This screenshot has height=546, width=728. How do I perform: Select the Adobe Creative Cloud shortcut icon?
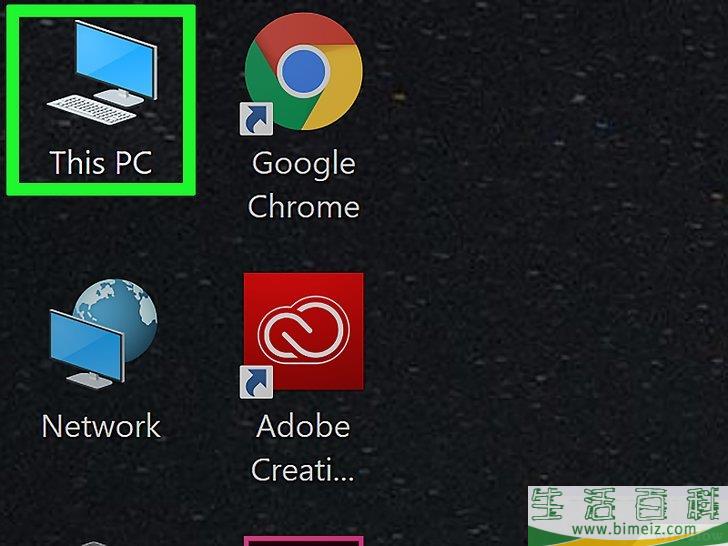[x=302, y=335]
